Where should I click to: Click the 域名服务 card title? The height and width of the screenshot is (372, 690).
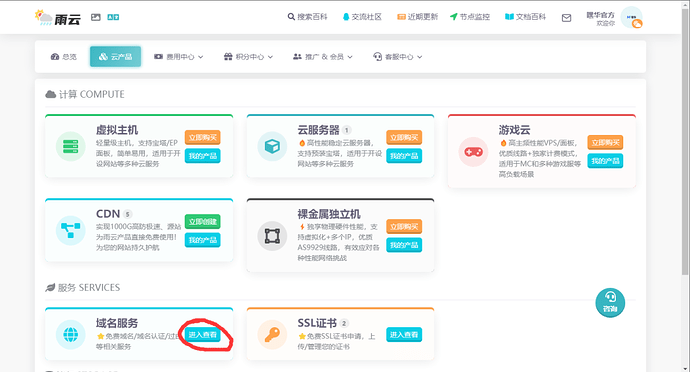pyautogui.click(x=117, y=323)
